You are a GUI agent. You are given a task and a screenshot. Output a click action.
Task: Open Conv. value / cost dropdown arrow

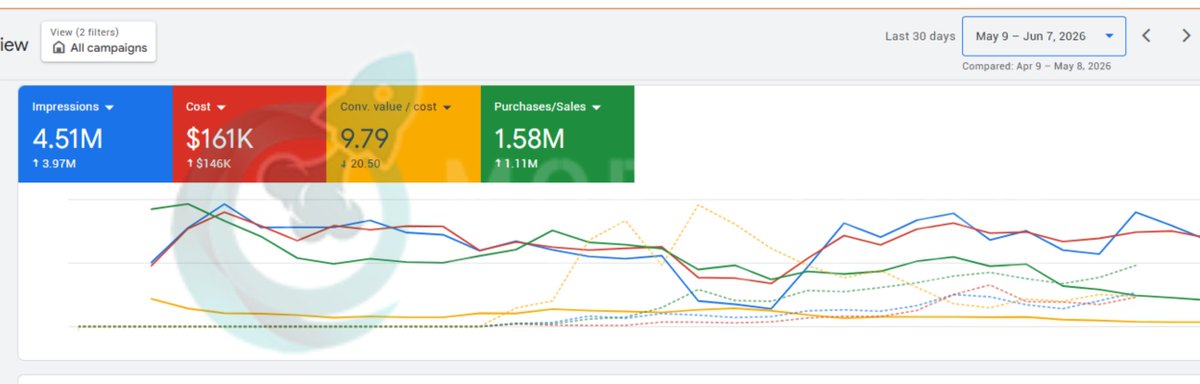click(447, 107)
